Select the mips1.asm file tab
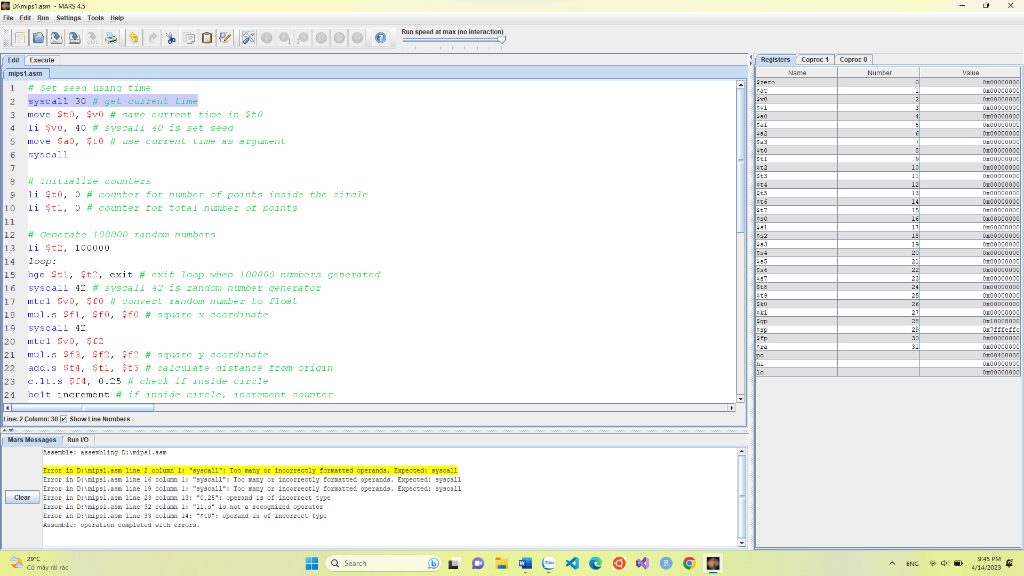Image resolution: width=1024 pixels, height=576 pixels. tap(25, 73)
